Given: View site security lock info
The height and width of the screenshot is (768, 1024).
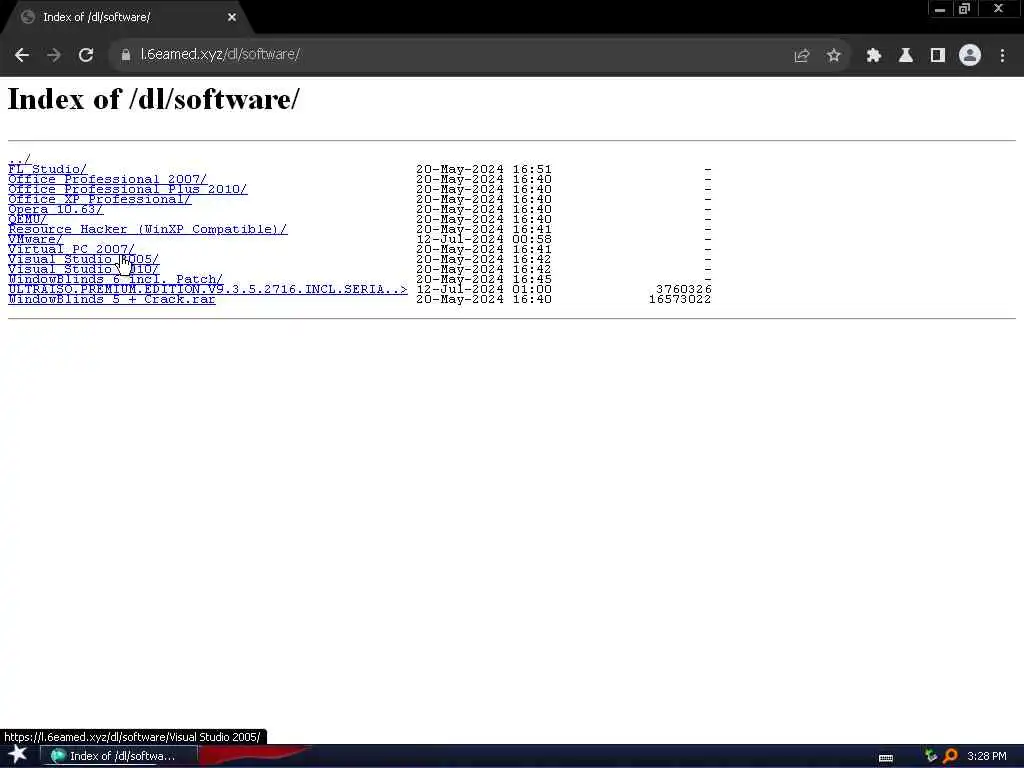Looking at the screenshot, I should tap(125, 55).
